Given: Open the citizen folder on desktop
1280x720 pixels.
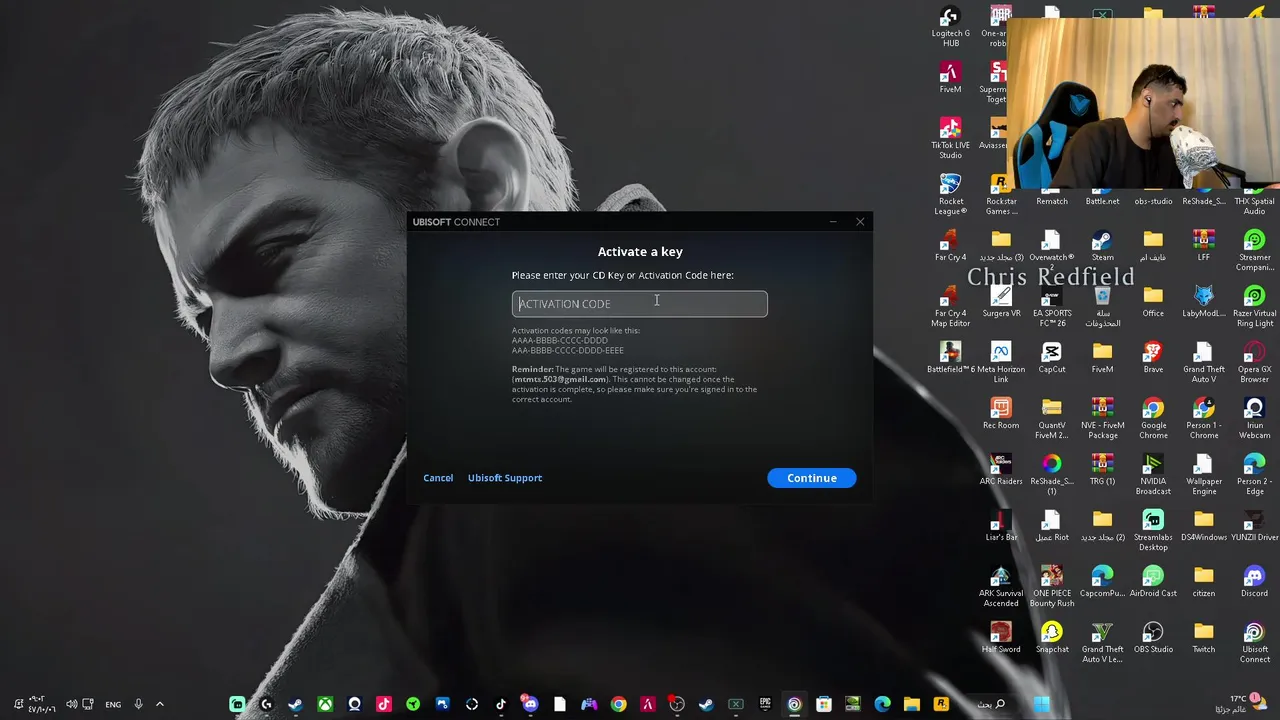Looking at the screenshot, I should coord(1204,582).
